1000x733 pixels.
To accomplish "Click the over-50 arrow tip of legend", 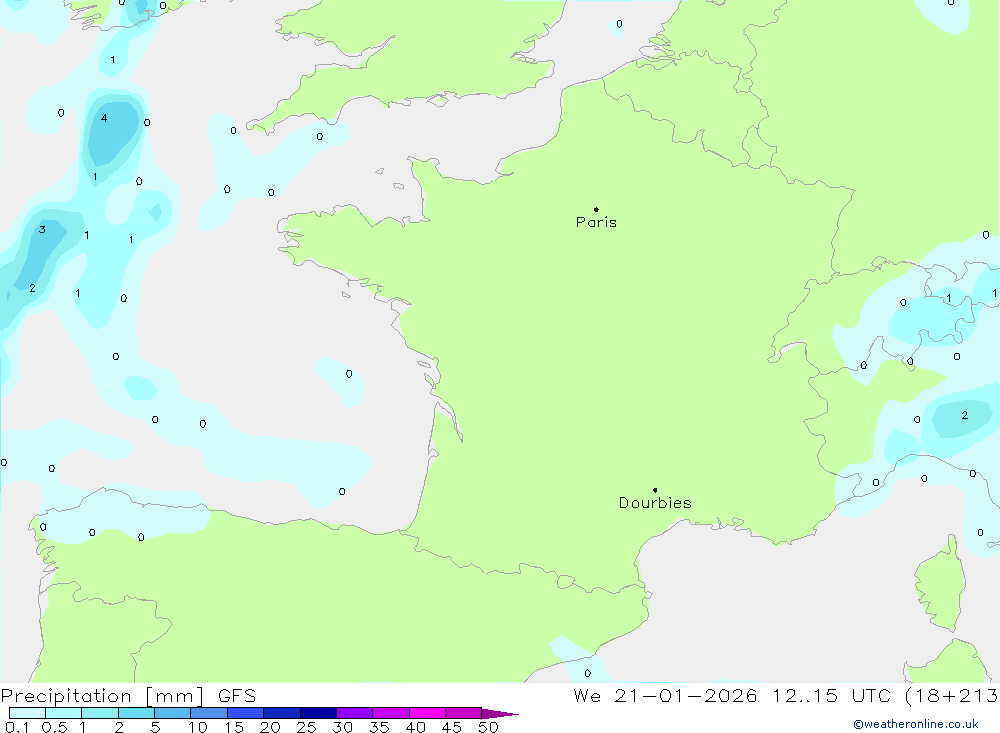I will [x=500, y=714].
